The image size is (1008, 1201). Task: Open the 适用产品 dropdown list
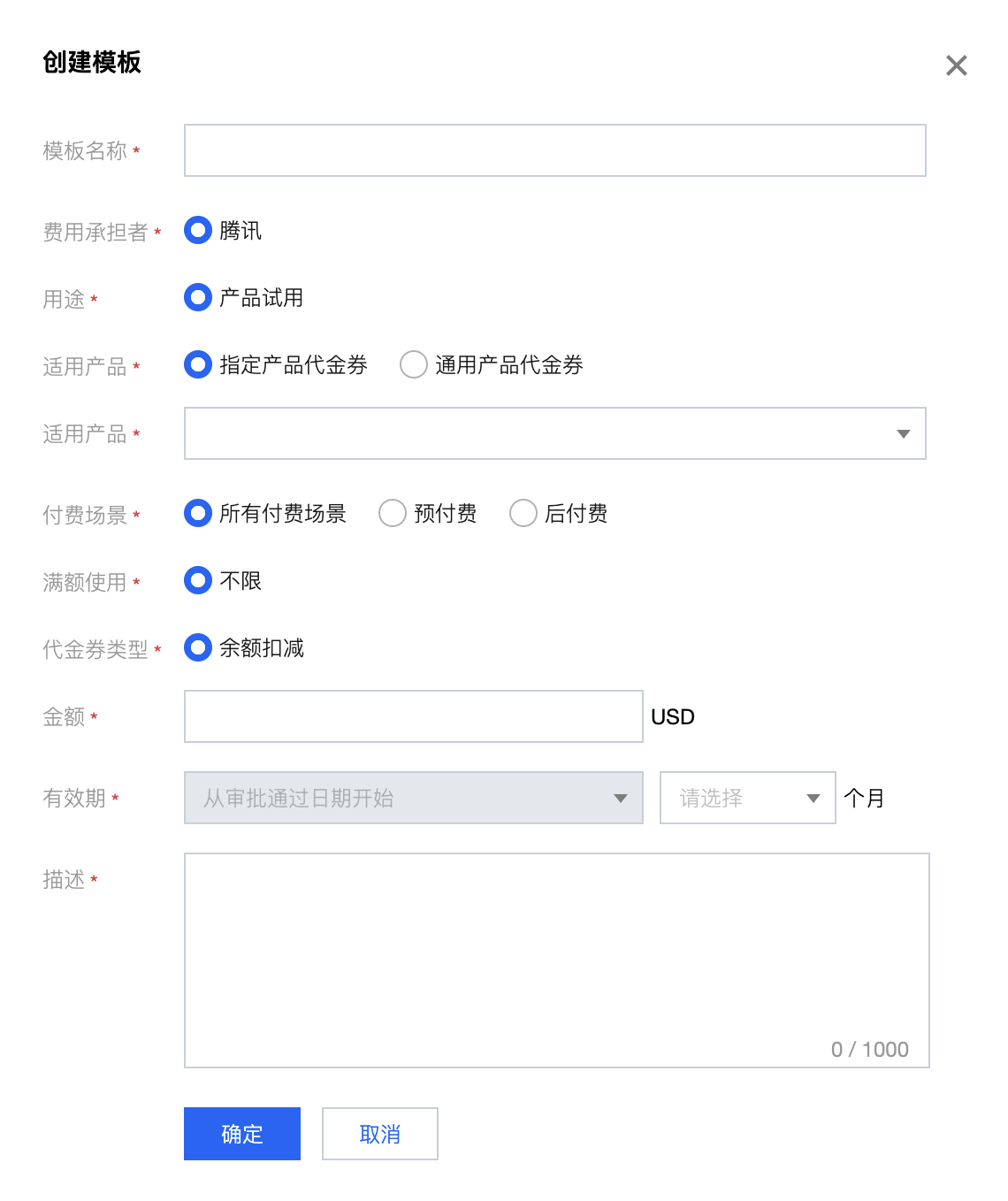[x=554, y=433]
